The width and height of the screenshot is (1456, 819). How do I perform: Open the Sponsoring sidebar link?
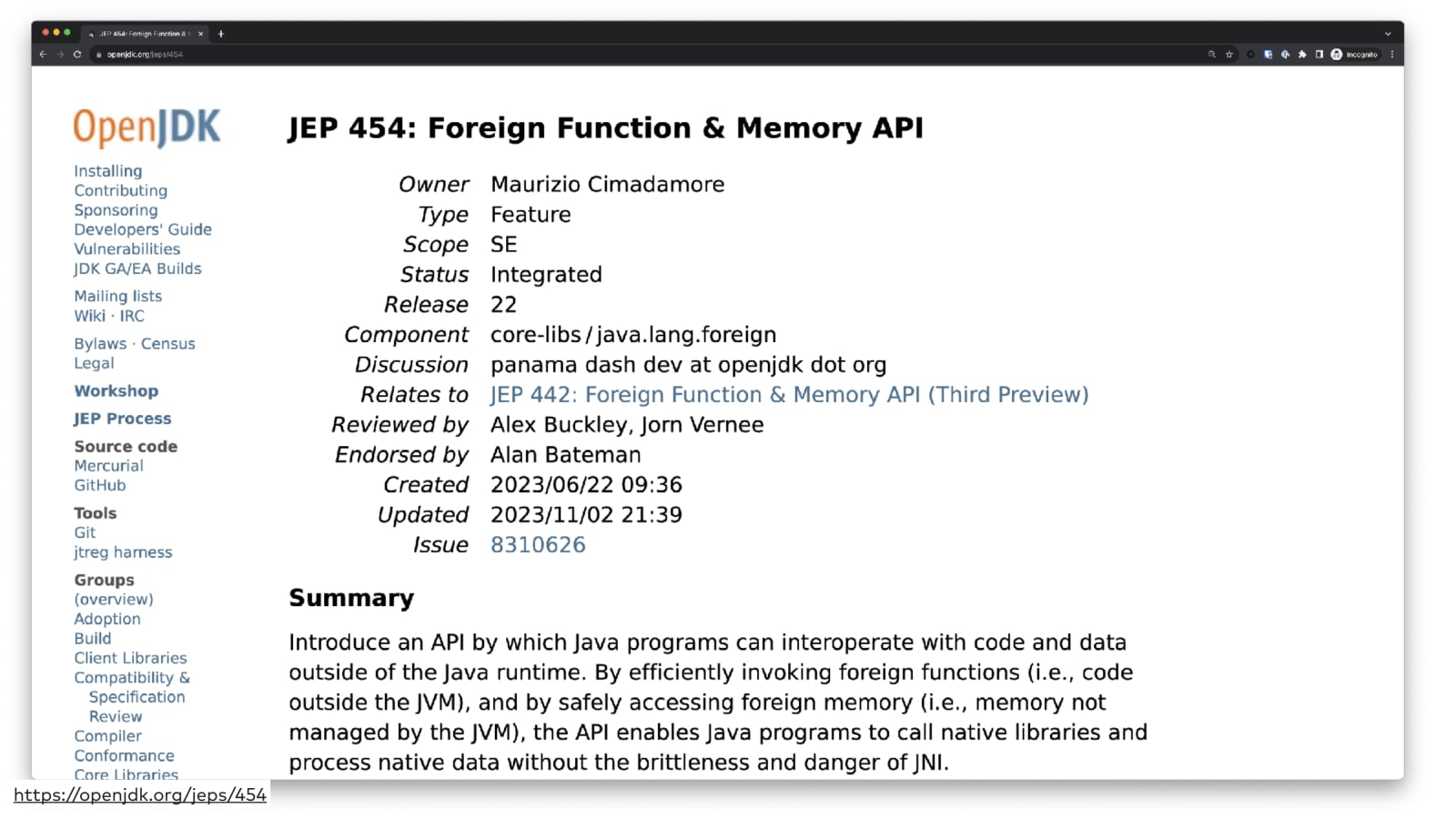click(x=116, y=210)
